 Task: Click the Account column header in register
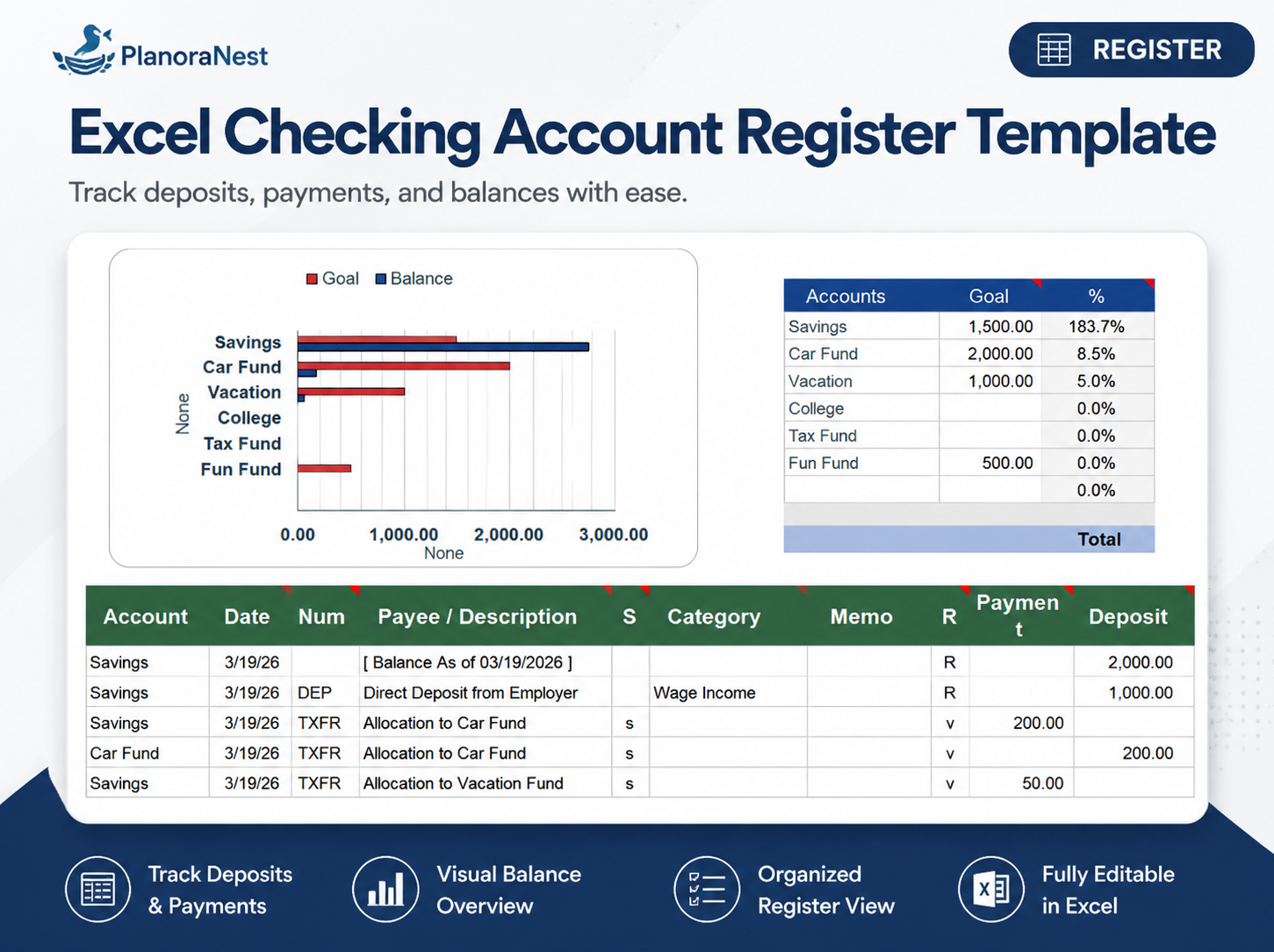(x=146, y=617)
